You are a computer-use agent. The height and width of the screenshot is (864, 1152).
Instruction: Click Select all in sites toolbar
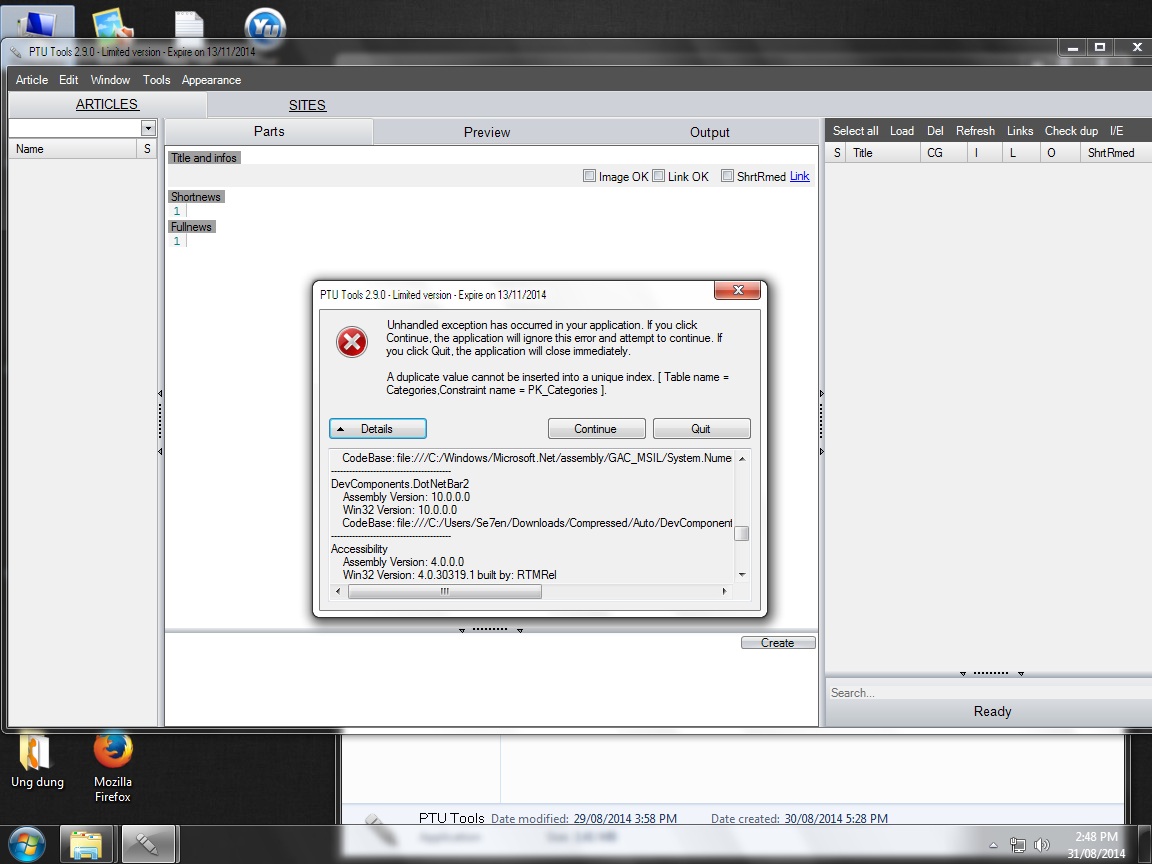(x=855, y=131)
